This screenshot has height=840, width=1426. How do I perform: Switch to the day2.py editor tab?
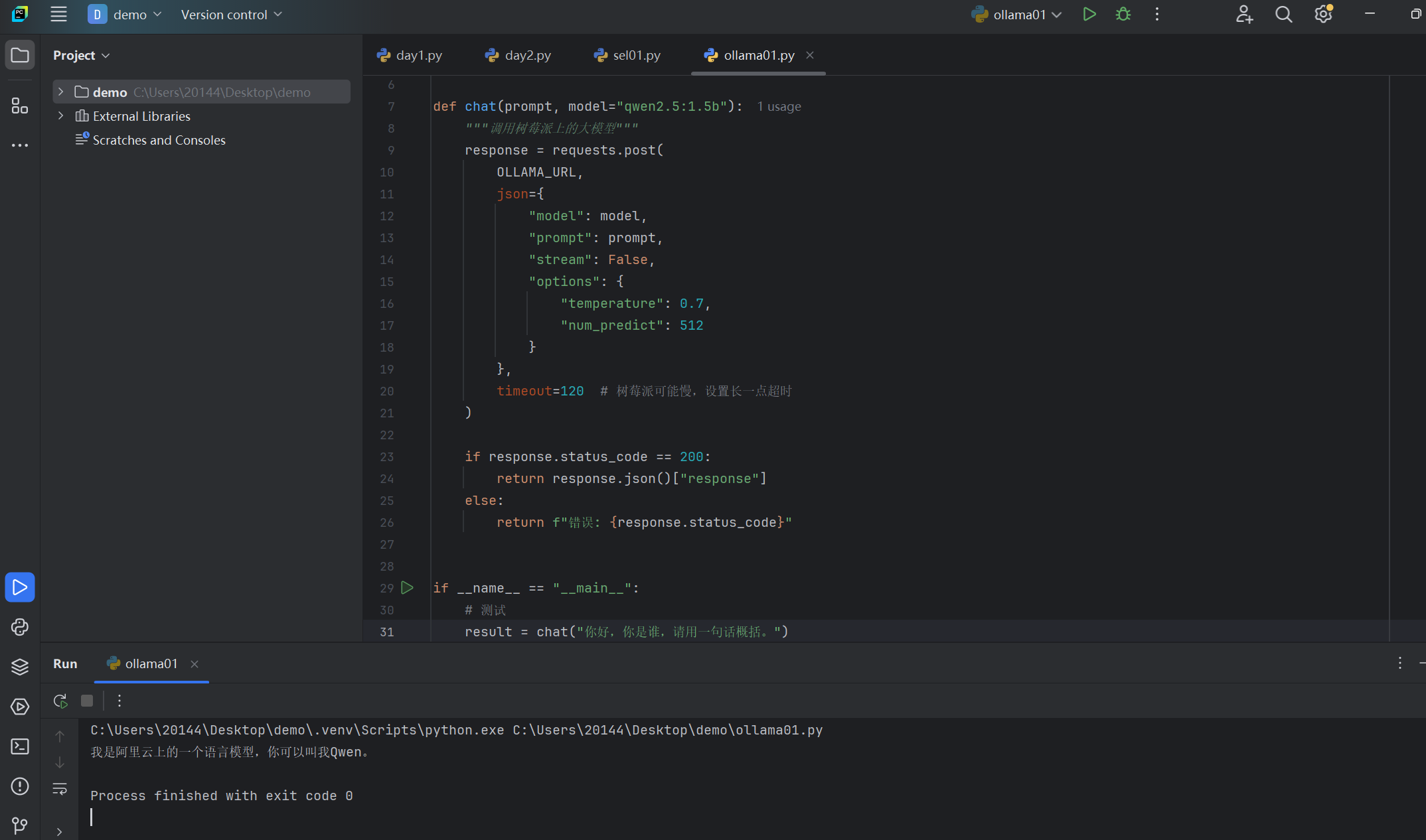click(x=518, y=55)
